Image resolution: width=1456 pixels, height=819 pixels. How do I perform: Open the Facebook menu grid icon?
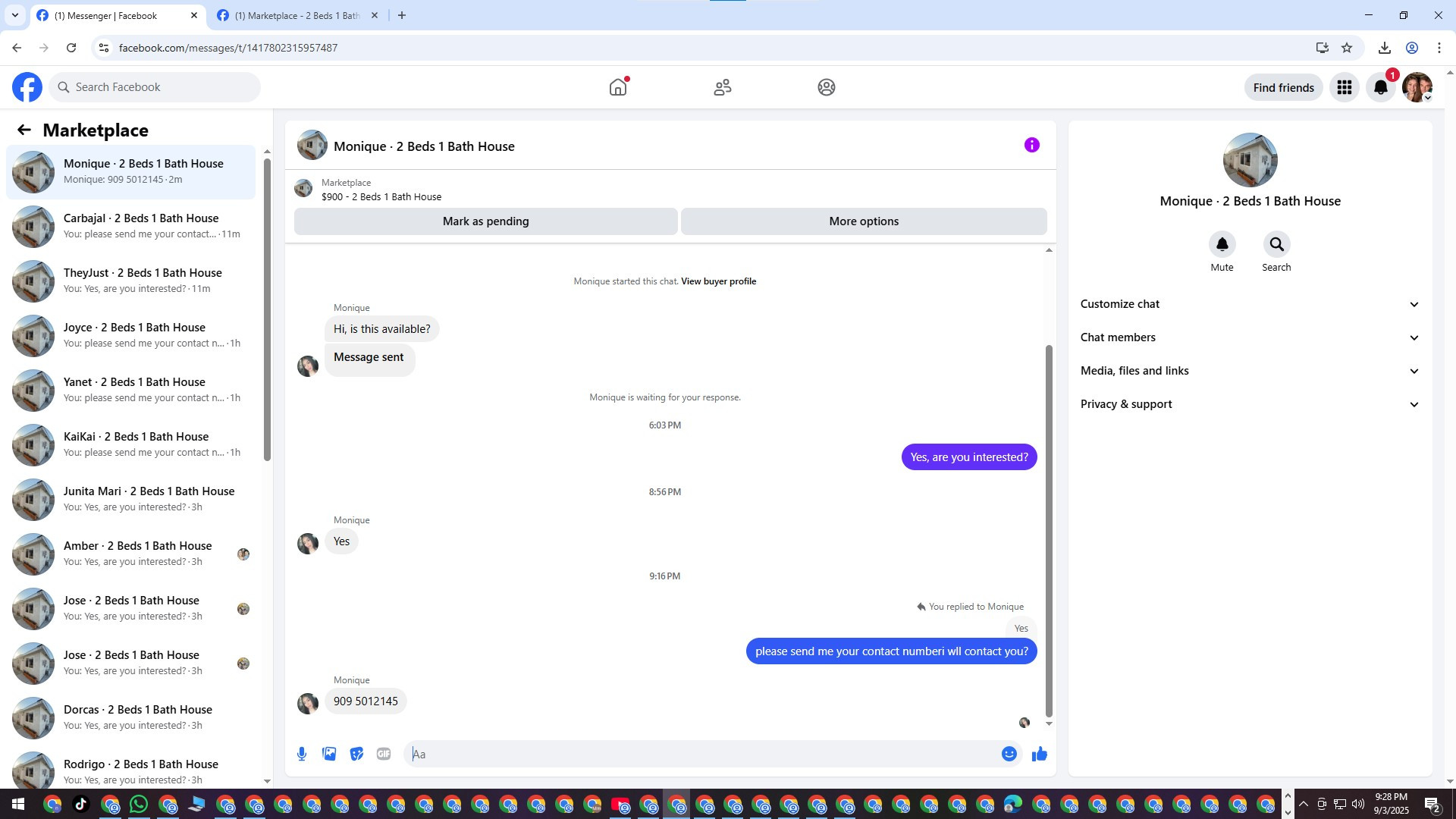(1345, 87)
